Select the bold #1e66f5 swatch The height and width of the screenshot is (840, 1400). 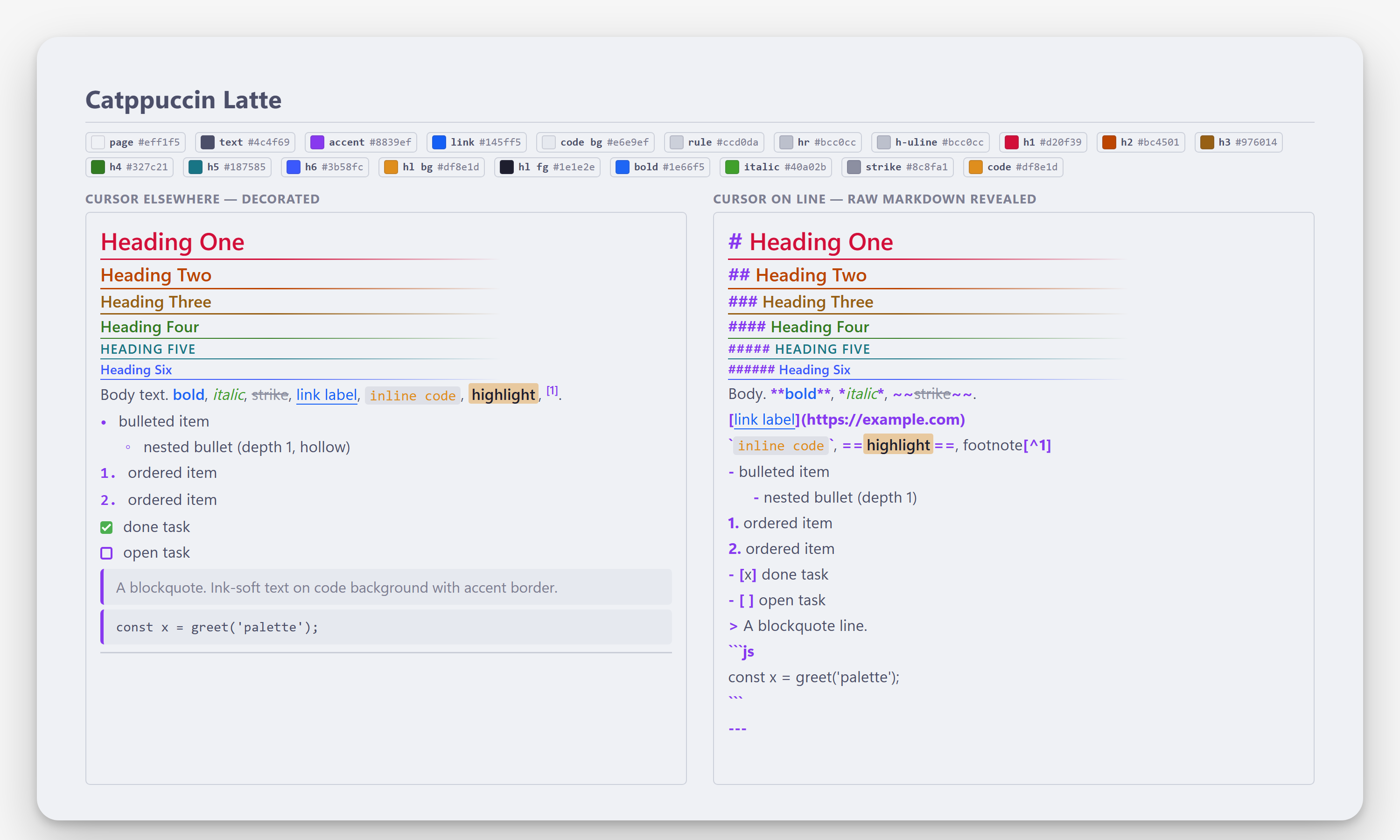660,167
